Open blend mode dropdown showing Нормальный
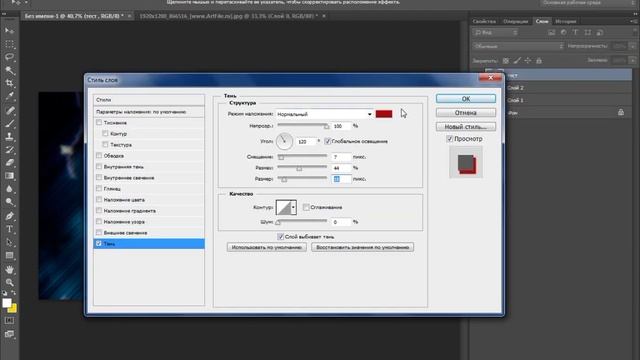The height and width of the screenshot is (360, 640). click(x=324, y=114)
